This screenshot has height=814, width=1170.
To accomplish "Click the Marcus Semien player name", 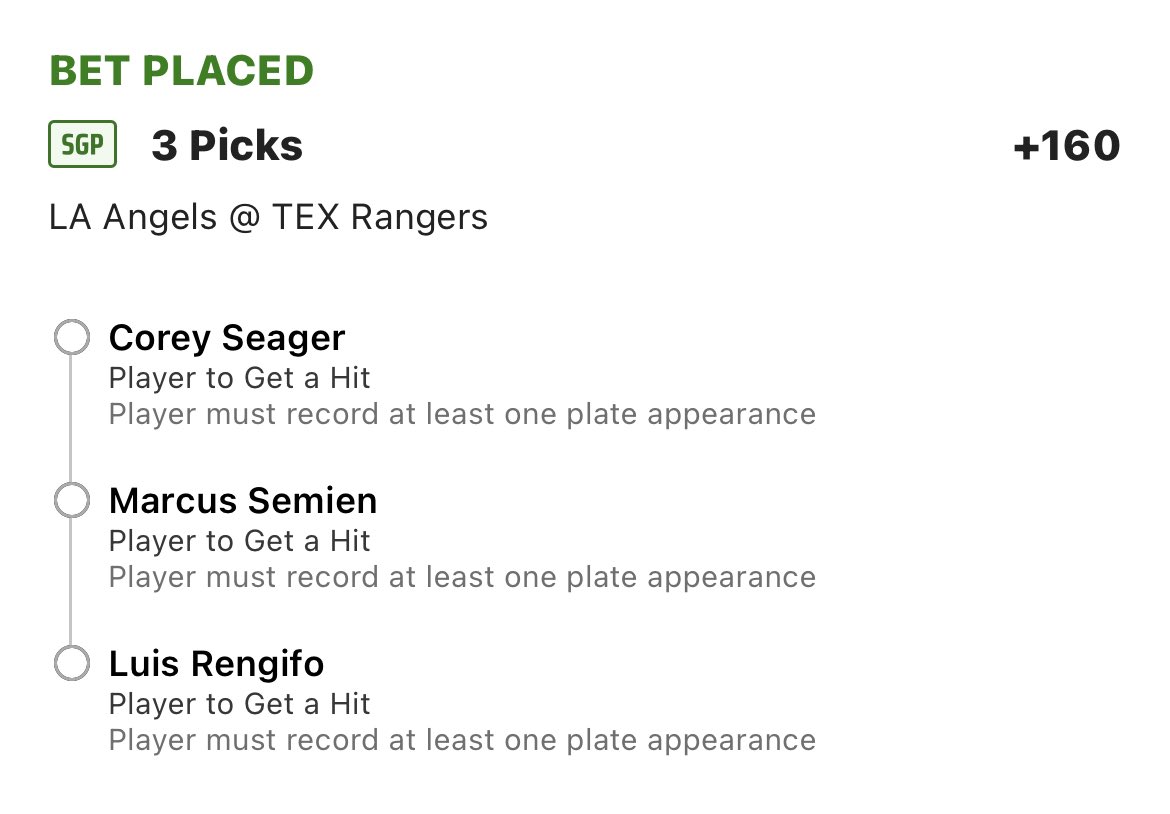I will click(243, 500).
